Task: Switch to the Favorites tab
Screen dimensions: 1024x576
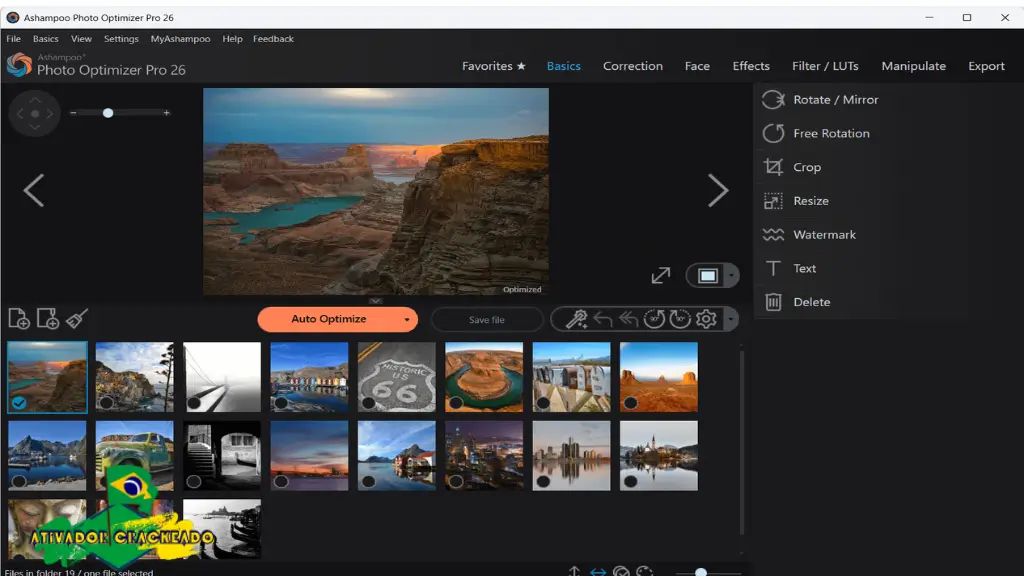Action: (x=494, y=66)
